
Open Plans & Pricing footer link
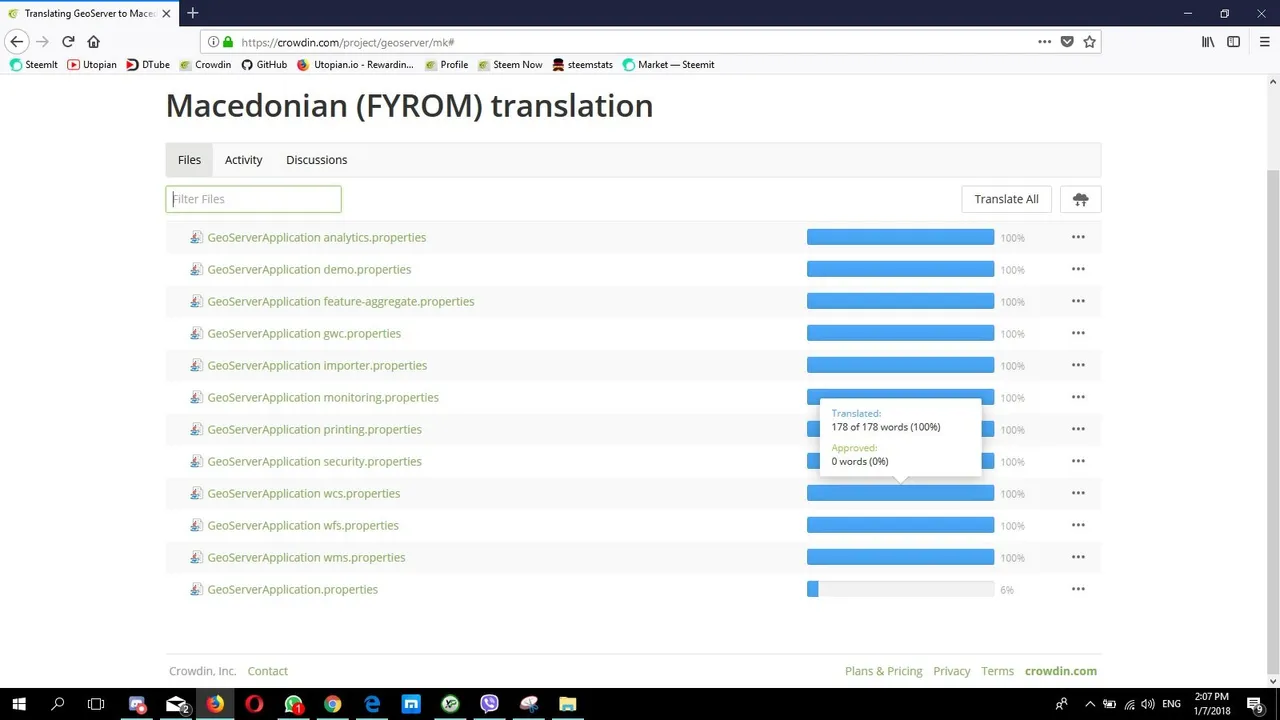(884, 671)
